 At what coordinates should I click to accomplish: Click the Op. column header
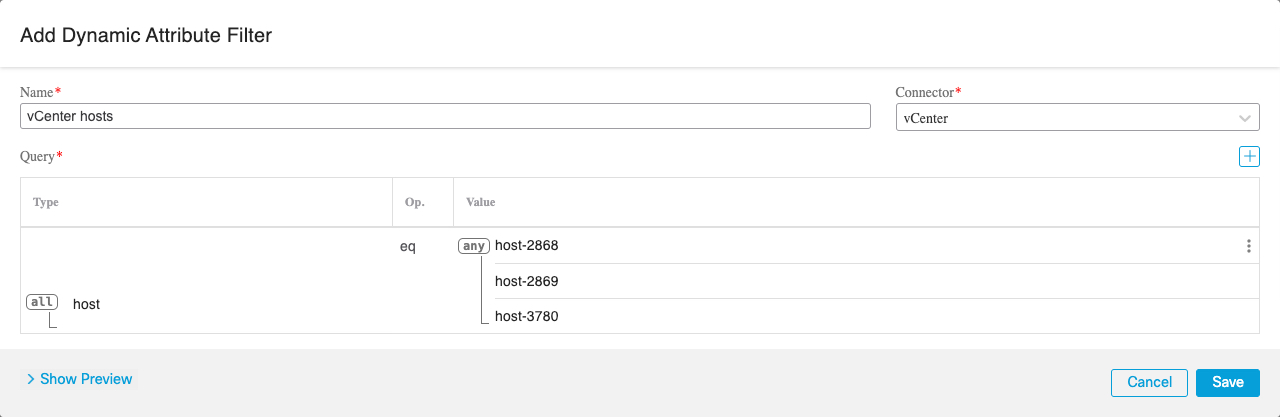point(414,202)
